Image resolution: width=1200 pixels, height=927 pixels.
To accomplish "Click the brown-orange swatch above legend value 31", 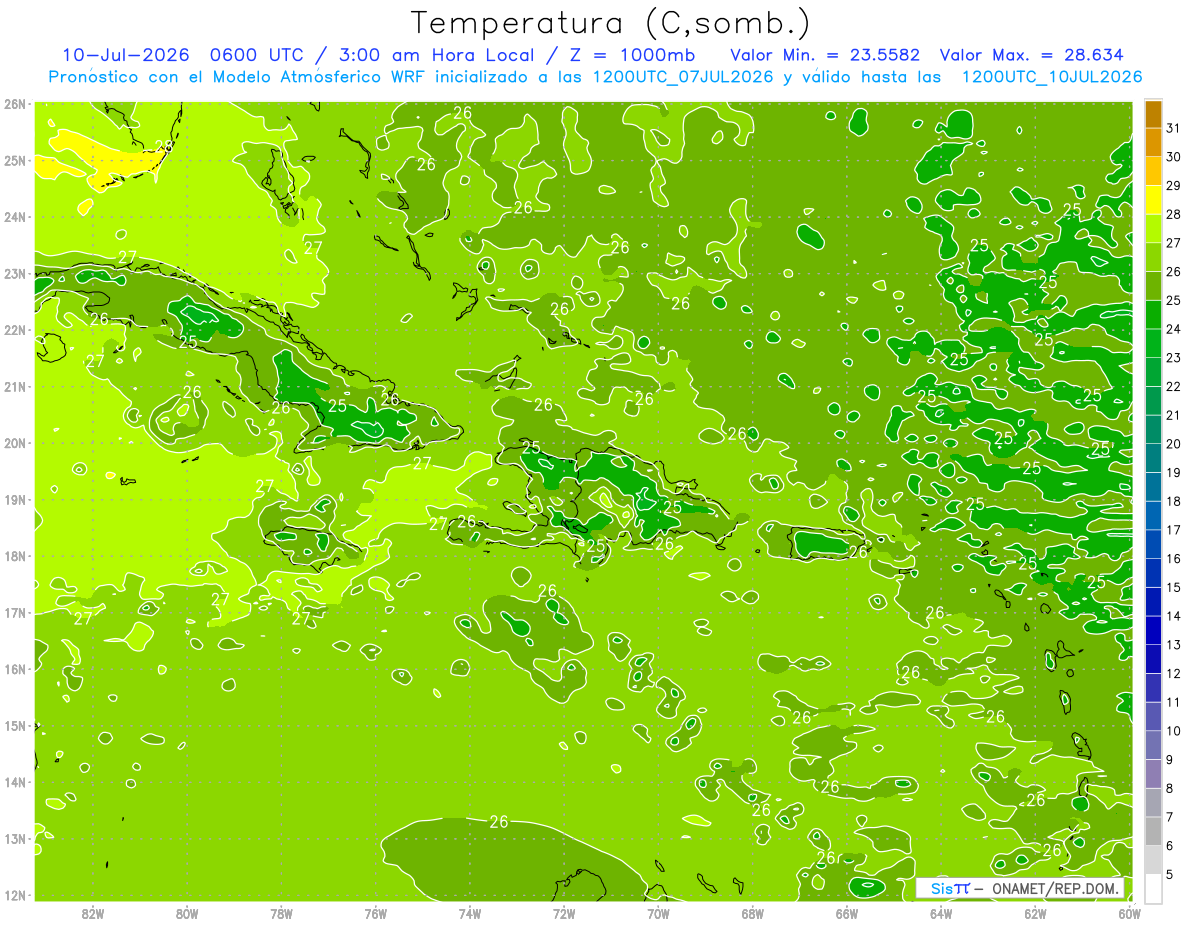I will coord(1153,114).
